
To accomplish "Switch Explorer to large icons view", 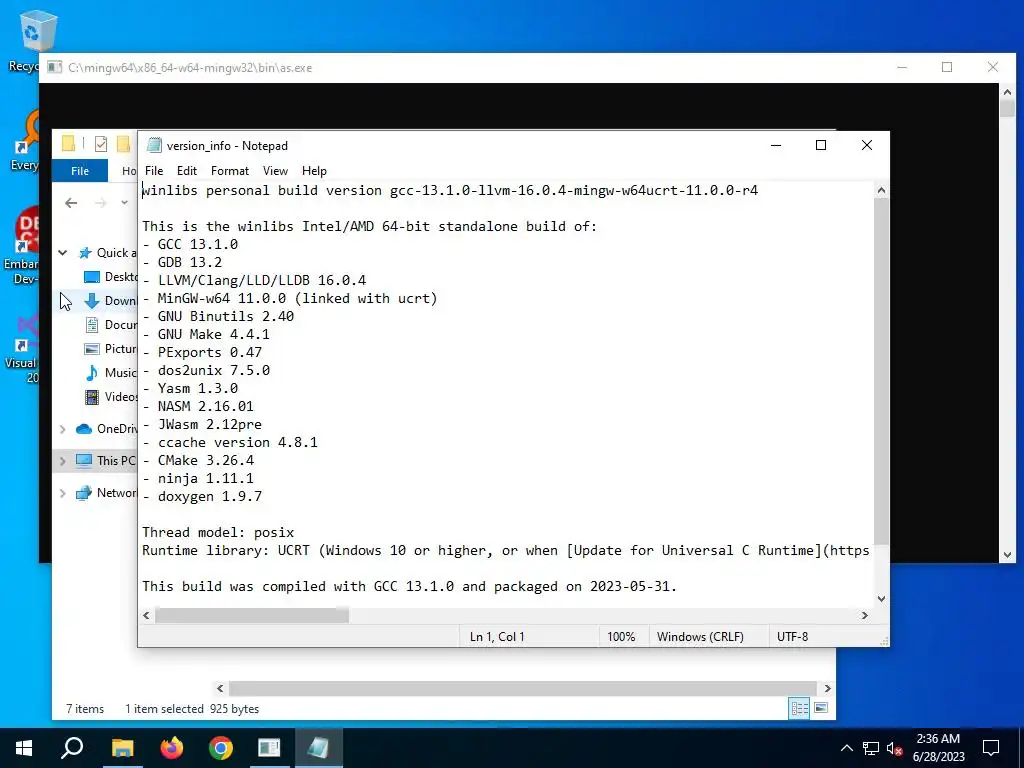I will pyautogui.click(x=821, y=709).
